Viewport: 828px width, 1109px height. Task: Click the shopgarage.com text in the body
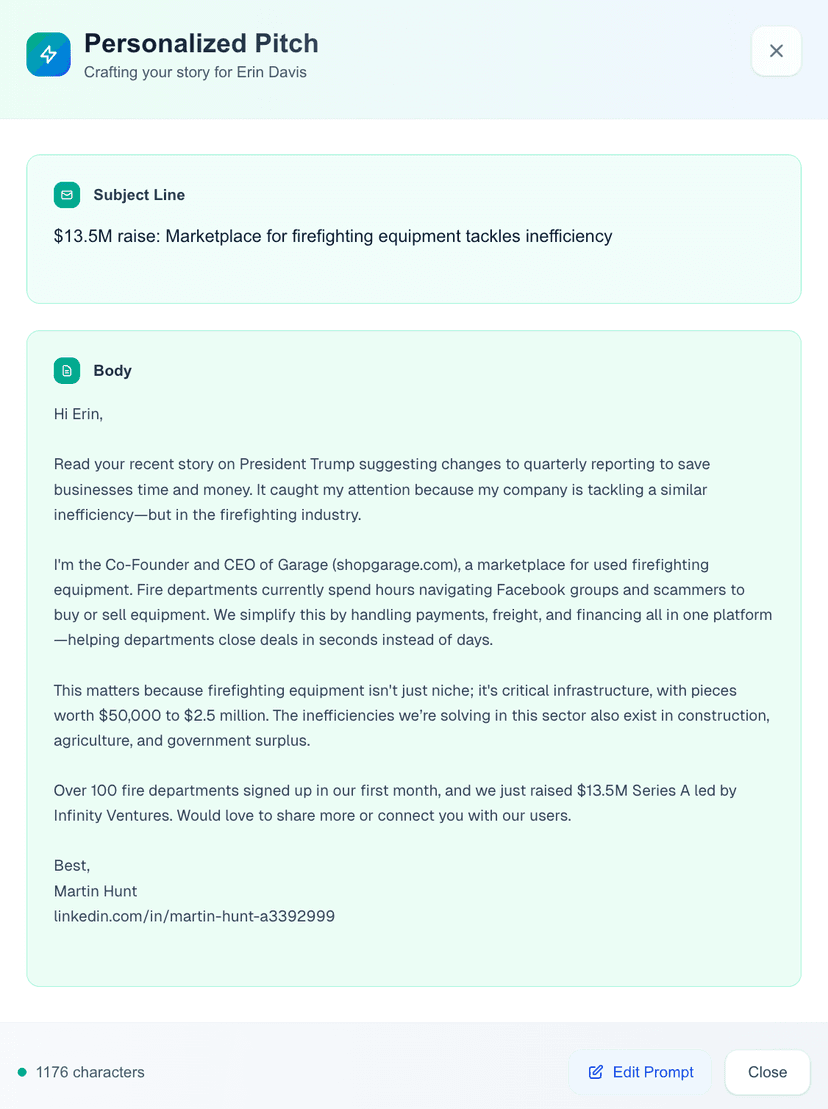395,565
